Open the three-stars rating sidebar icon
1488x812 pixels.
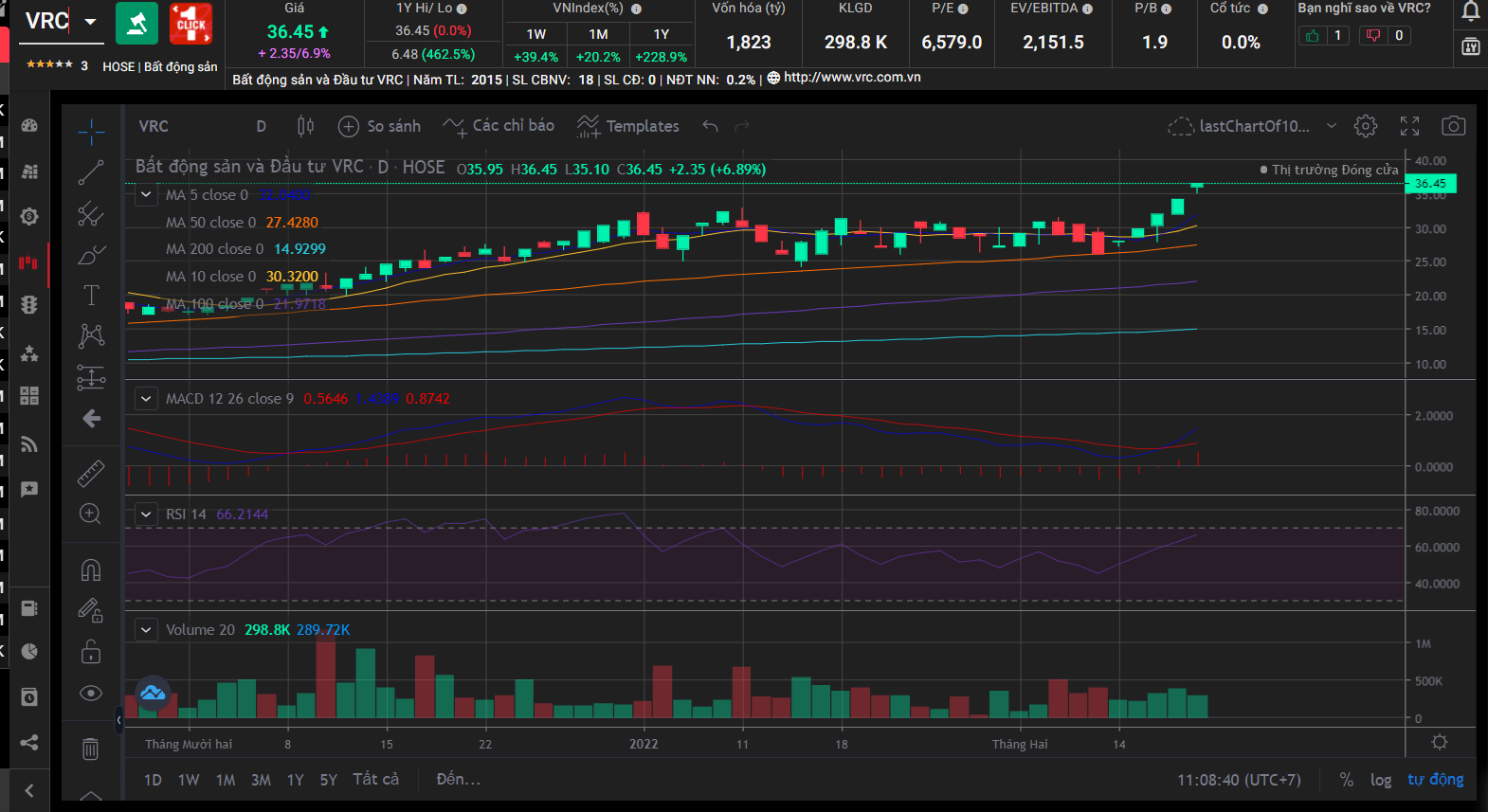tap(29, 352)
